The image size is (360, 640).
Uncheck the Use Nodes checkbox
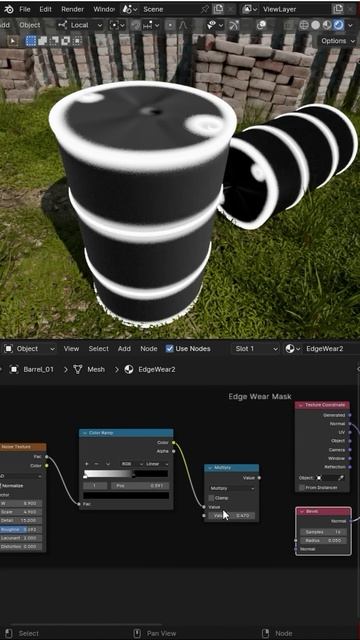coord(170,349)
